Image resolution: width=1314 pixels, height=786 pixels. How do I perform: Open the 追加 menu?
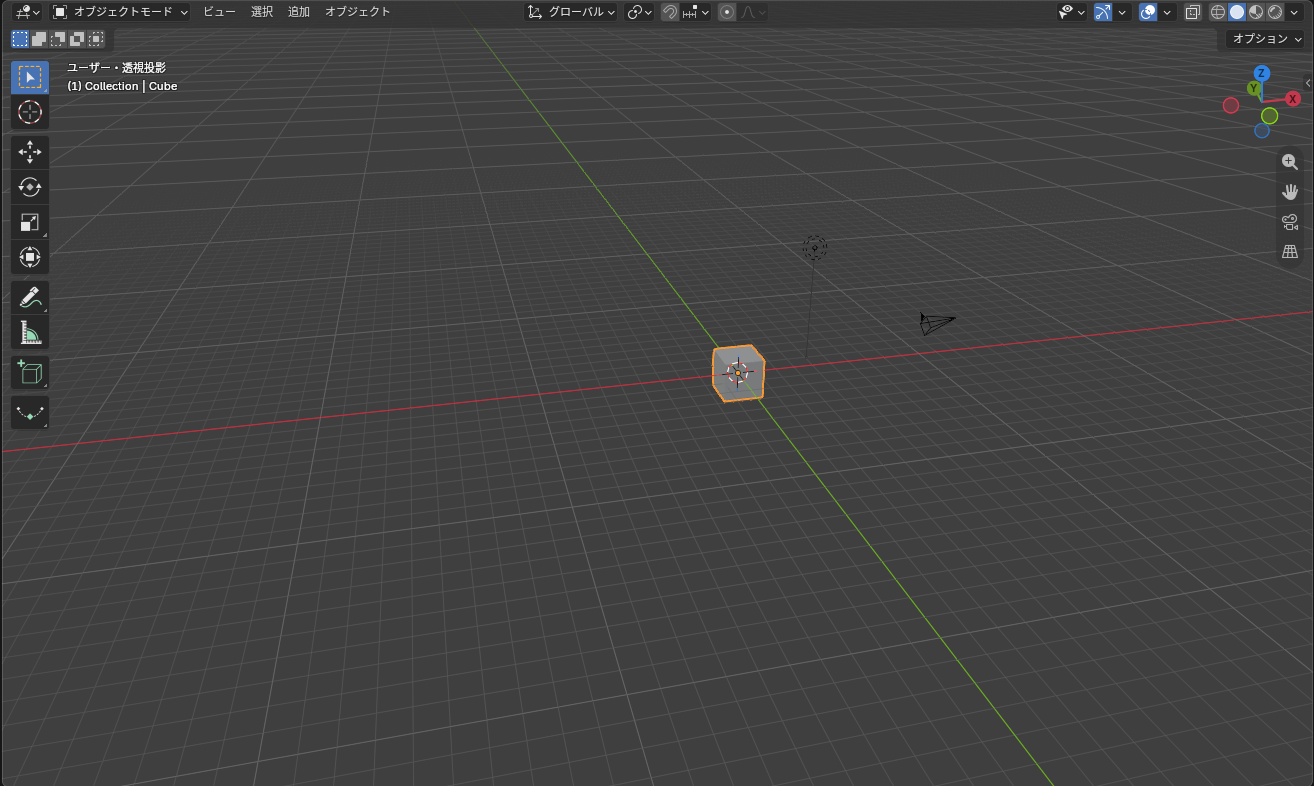[x=299, y=12]
